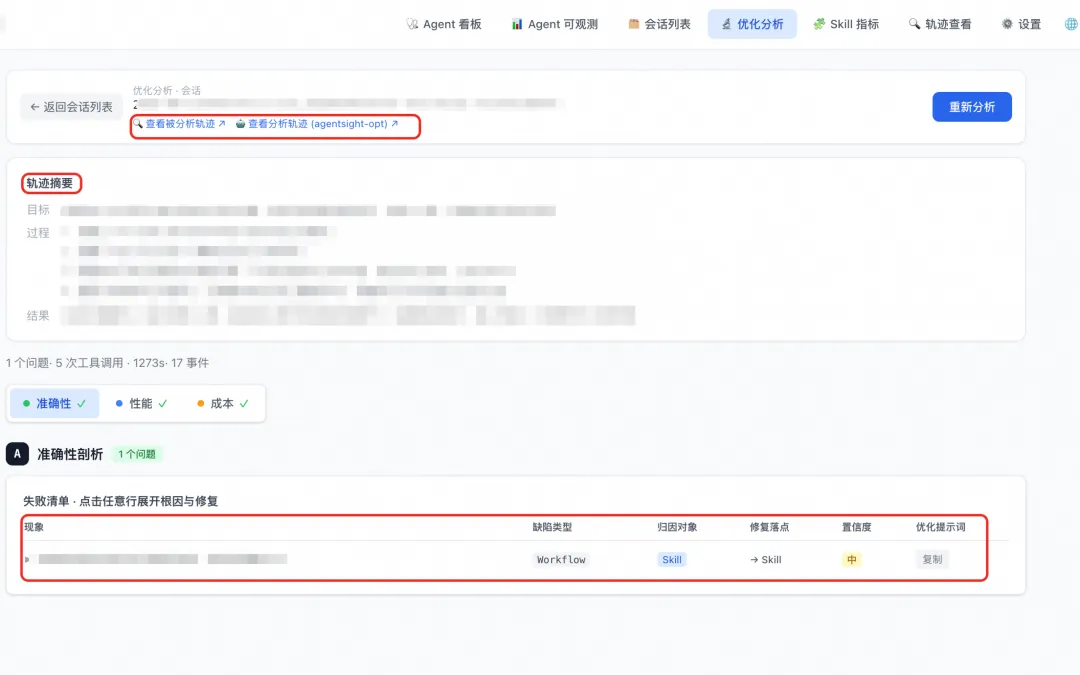This screenshot has height=675, width=1080.
Task: Open the 查看被分析轨迹 link
Action: 180,124
